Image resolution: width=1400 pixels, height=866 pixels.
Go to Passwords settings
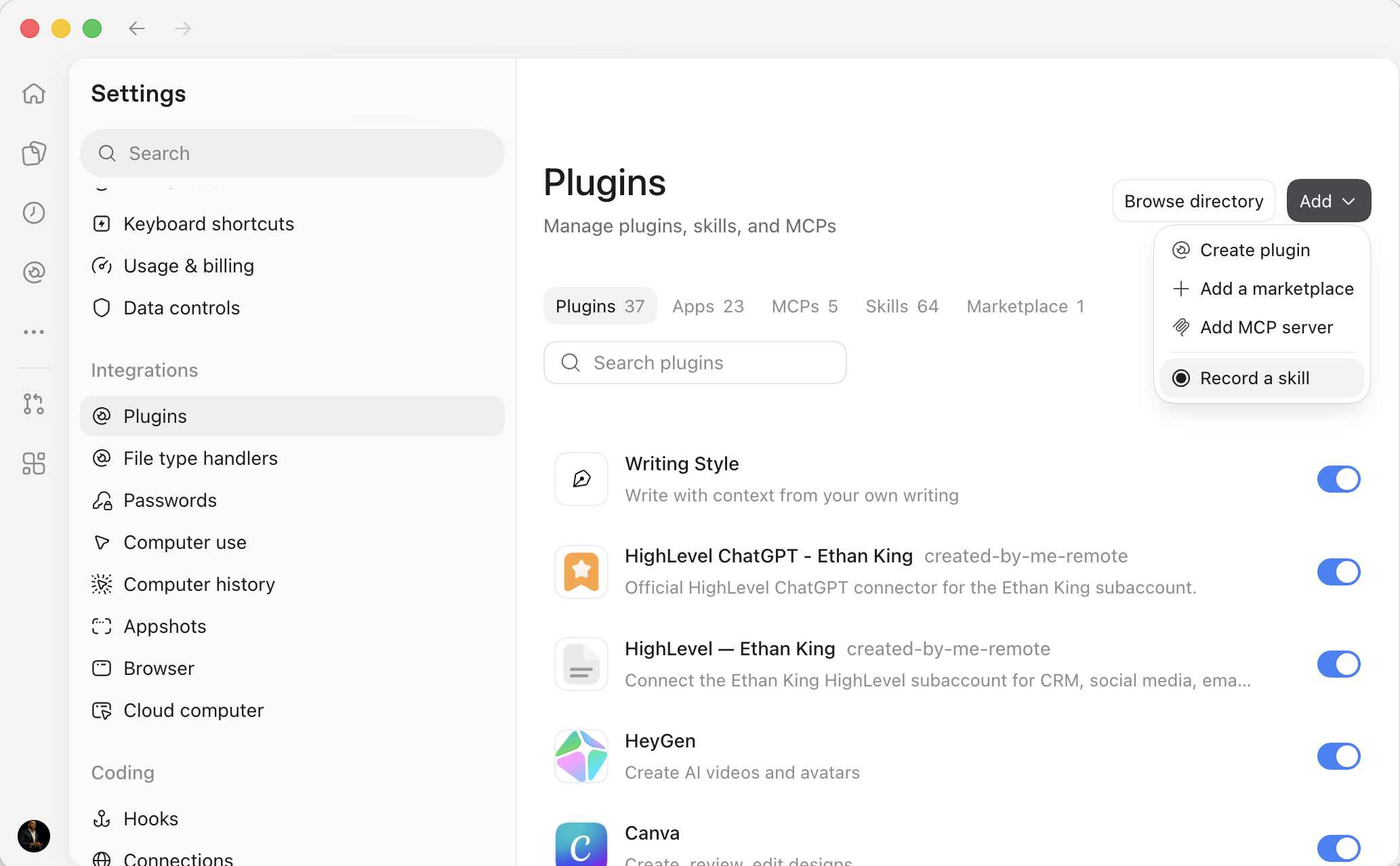tap(292, 500)
